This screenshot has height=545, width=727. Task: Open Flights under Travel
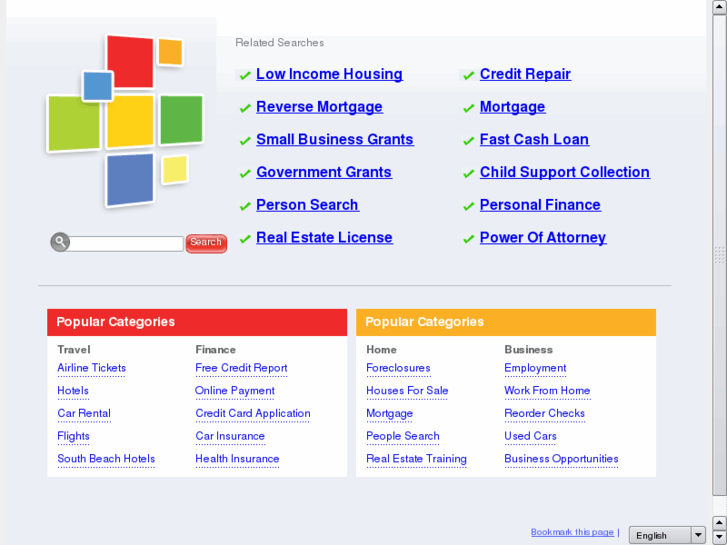(x=73, y=436)
